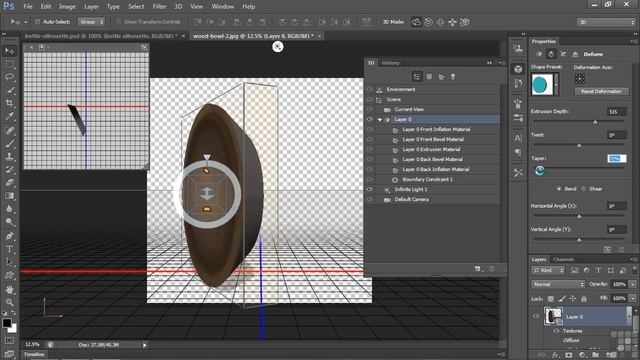
Task: Select the Zoom tool in the toolbox
Action: click(x=9, y=302)
